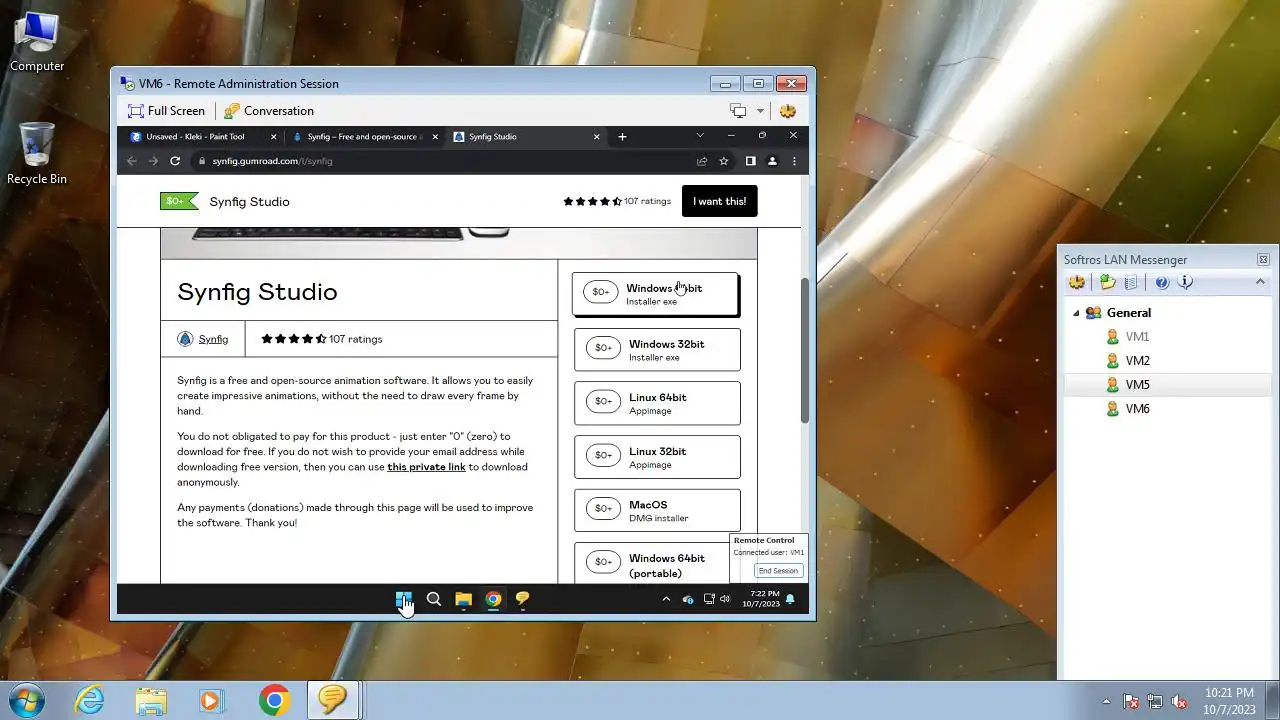
Task: Click the synfig.gumroad.com address bar
Action: tap(440, 161)
